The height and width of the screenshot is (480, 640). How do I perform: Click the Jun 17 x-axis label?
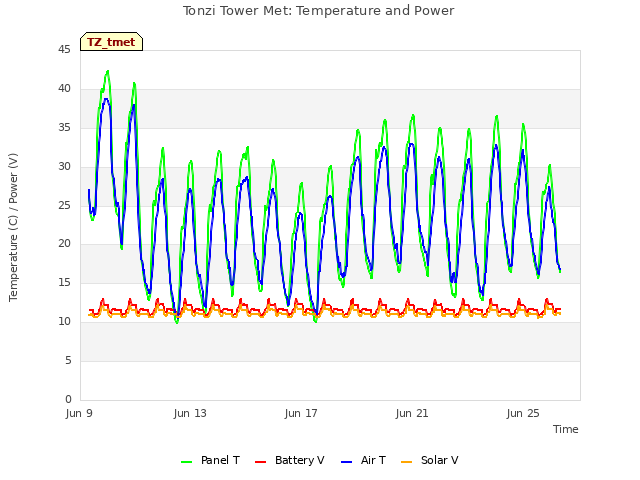click(301, 413)
